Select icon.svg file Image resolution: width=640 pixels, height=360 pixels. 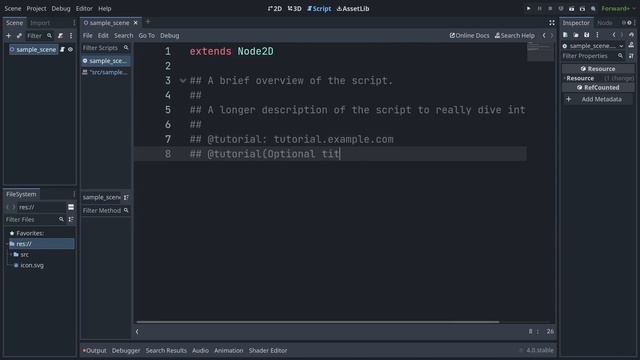pos(32,265)
